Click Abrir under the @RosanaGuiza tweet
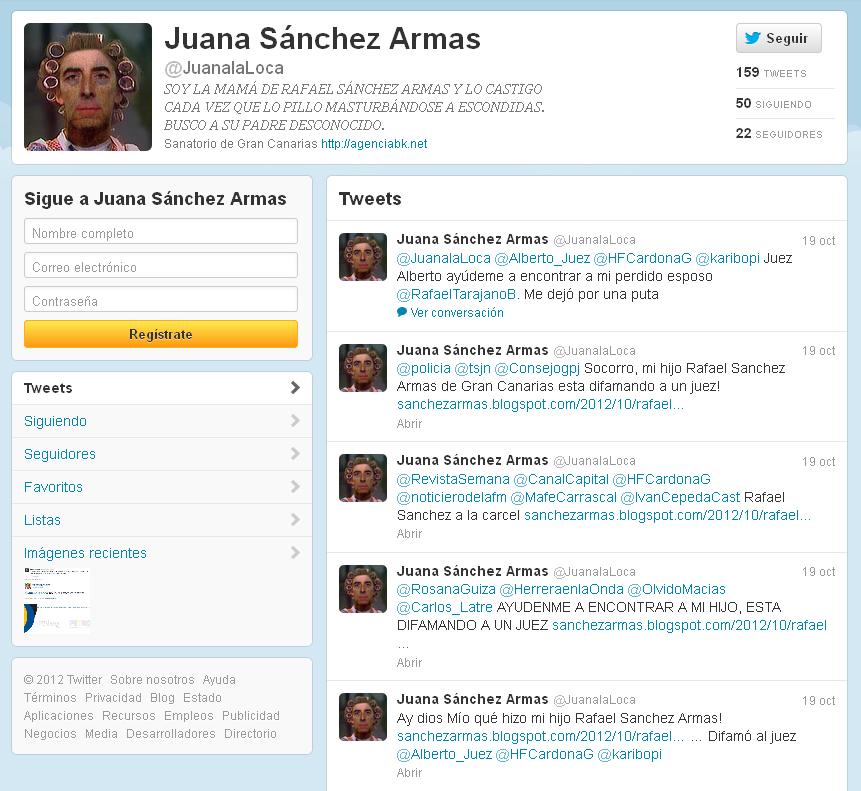The image size is (861, 791). 409,663
